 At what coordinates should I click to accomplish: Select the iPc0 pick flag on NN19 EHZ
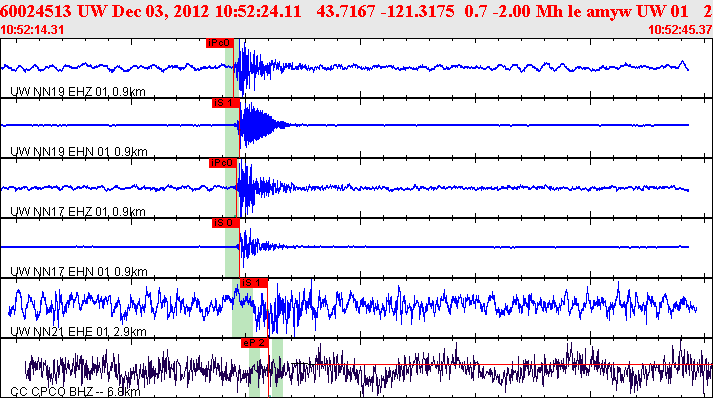pos(220,43)
